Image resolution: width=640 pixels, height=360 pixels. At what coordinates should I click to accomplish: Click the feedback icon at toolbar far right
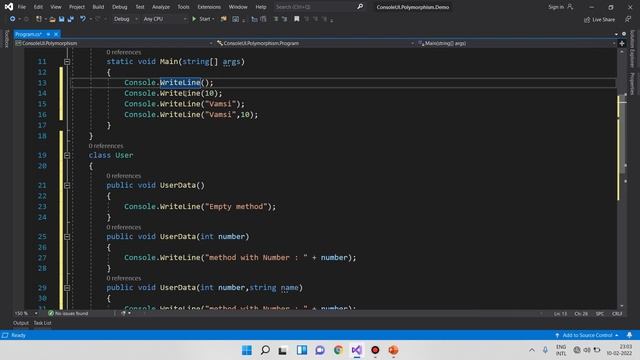628,19
